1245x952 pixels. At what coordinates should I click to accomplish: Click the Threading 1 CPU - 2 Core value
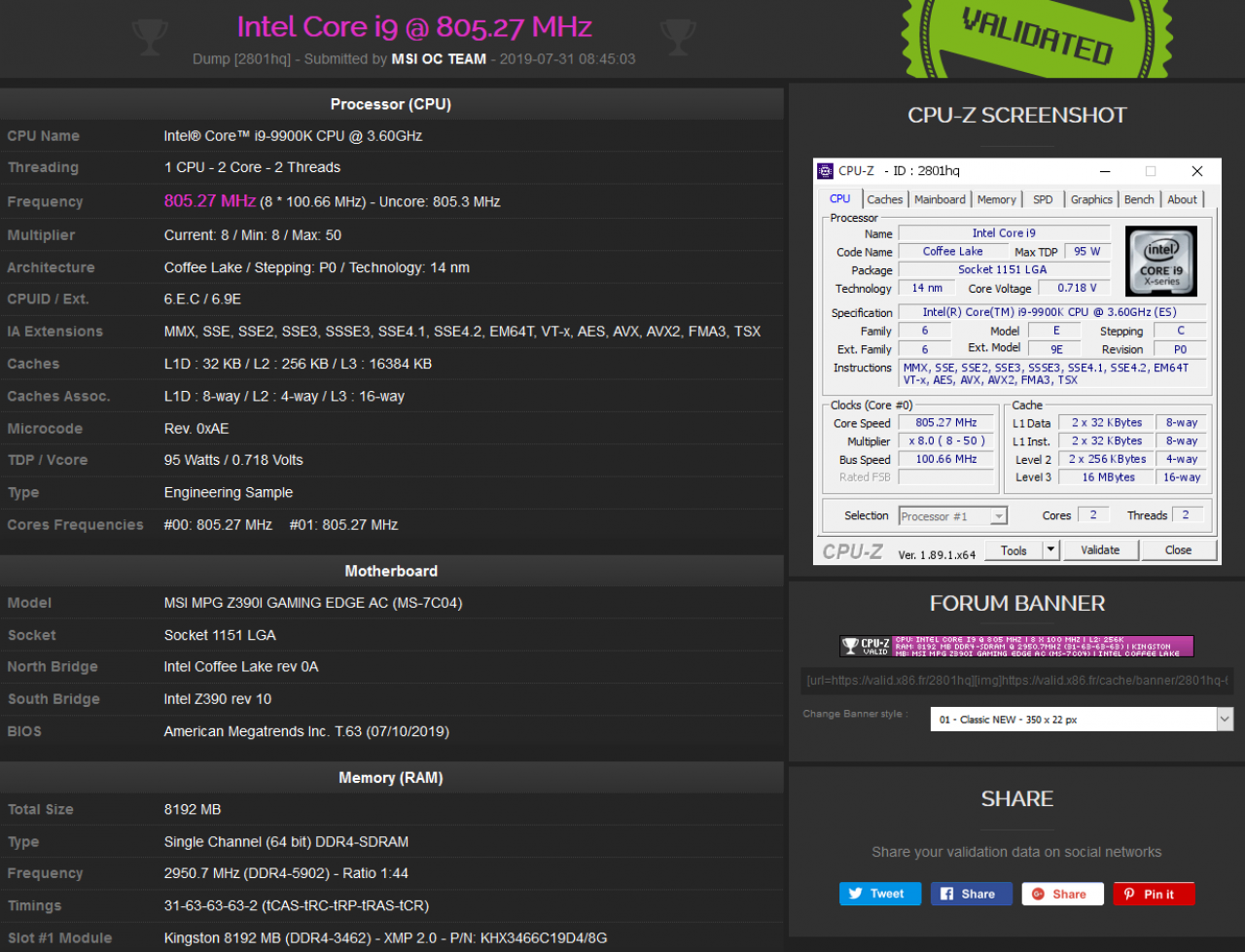252,167
